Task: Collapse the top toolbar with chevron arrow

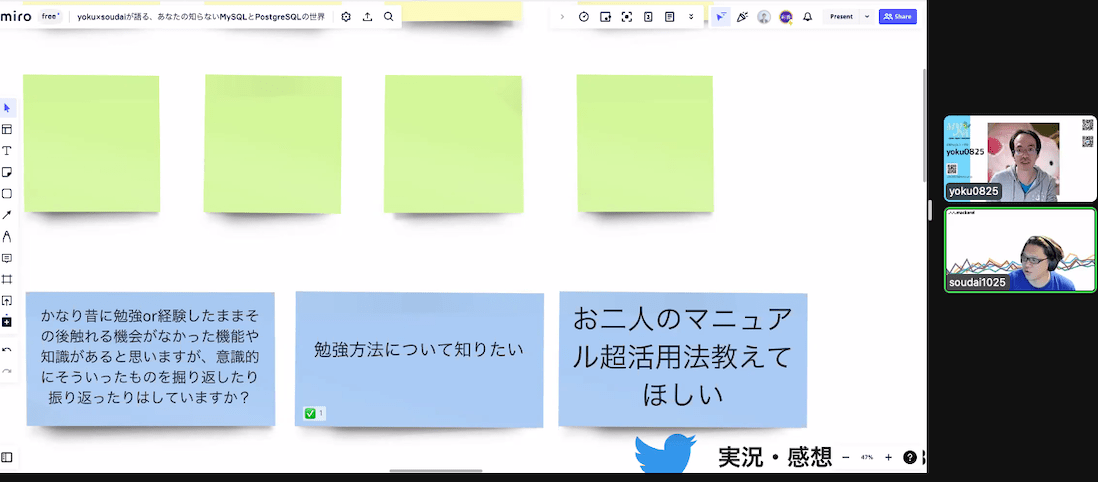Action: (x=562, y=17)
